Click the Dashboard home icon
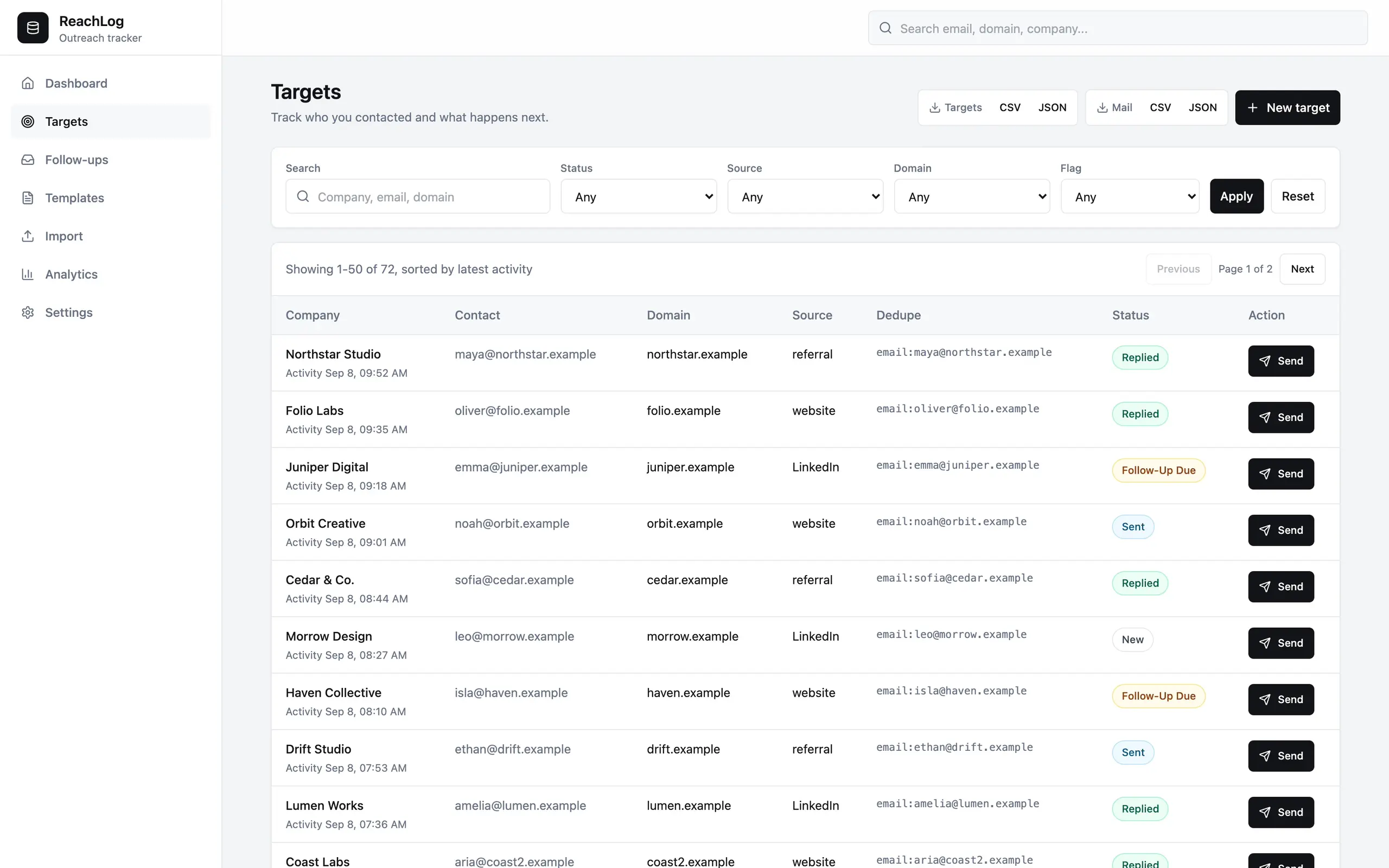The width and height of the screenshot is (1389, 868). tap(28, 83)
